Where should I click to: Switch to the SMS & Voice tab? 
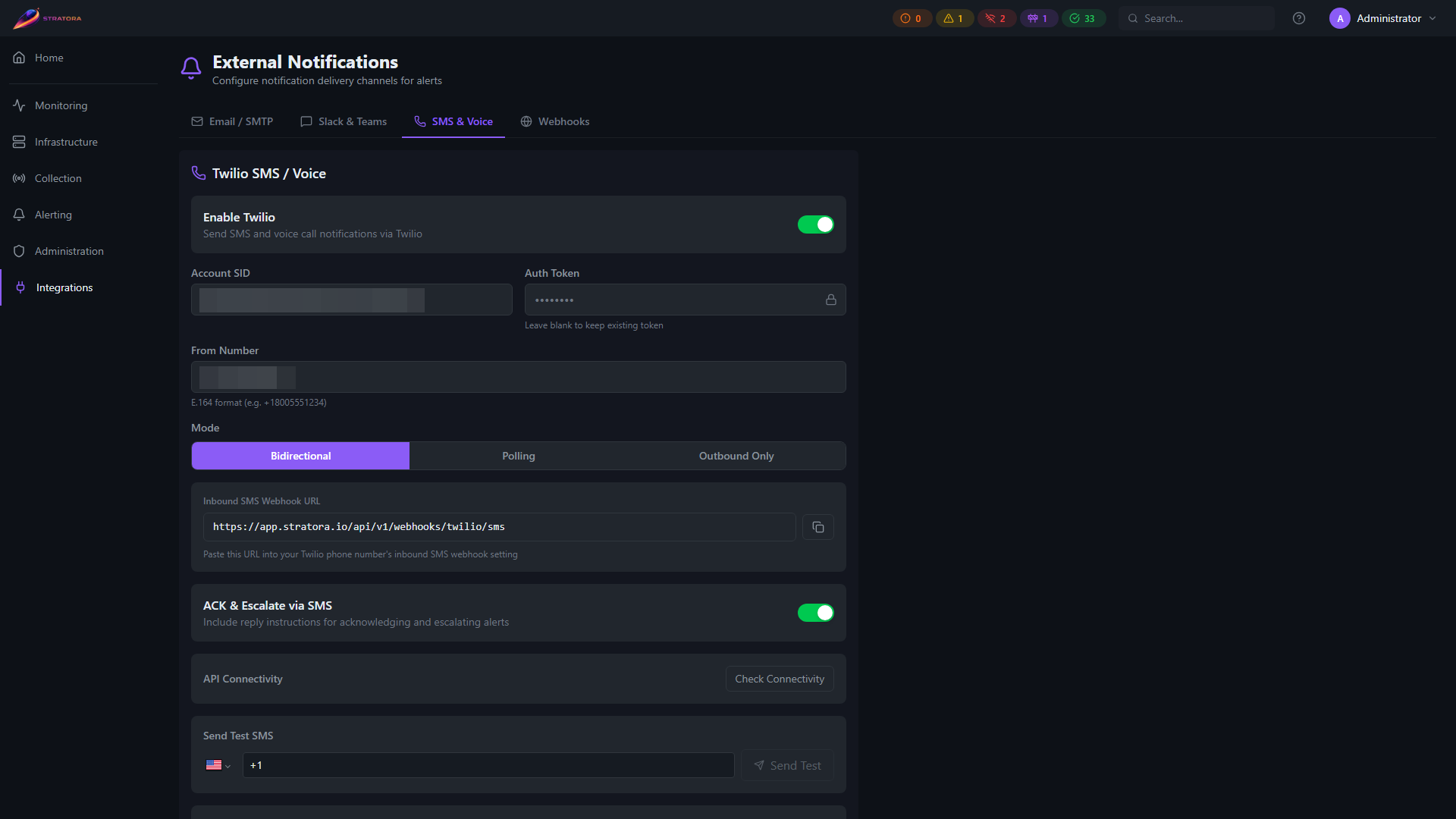(x=453, y=121)
